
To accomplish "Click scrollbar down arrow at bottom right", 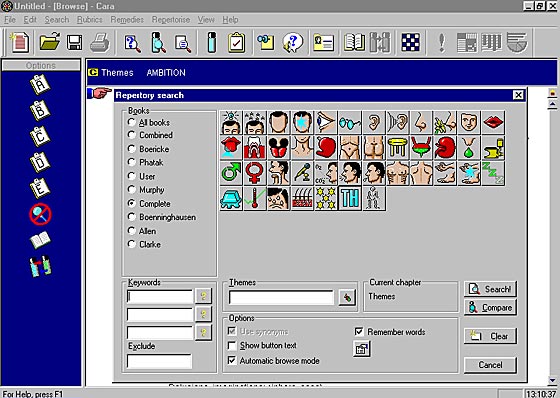I will click(553, 380).
